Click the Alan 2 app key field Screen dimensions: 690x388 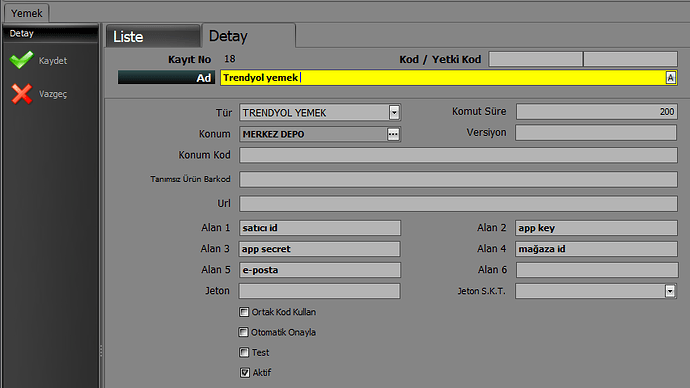(596, 228)
